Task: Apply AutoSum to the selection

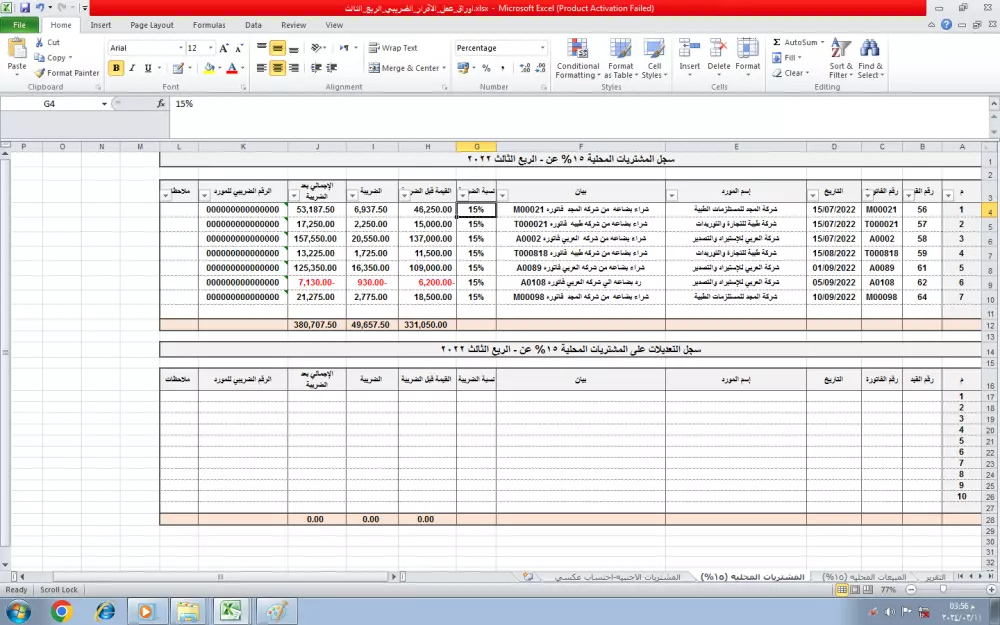Action: click(x=797, y=42)
